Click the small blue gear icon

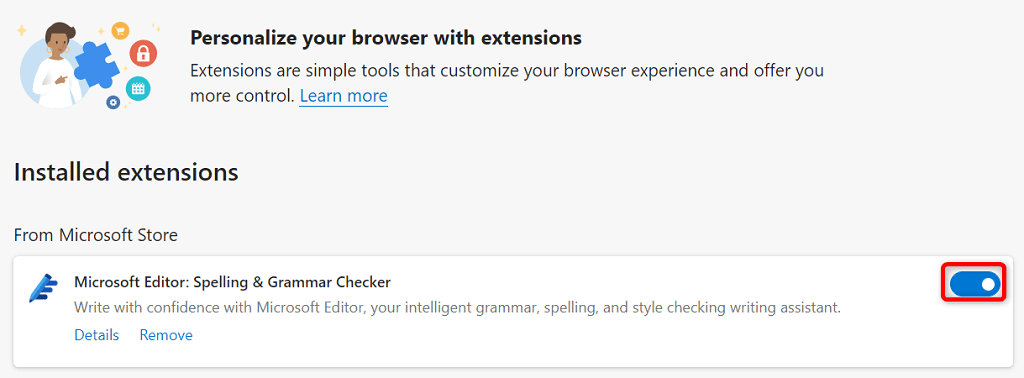(x=114, y=102)
